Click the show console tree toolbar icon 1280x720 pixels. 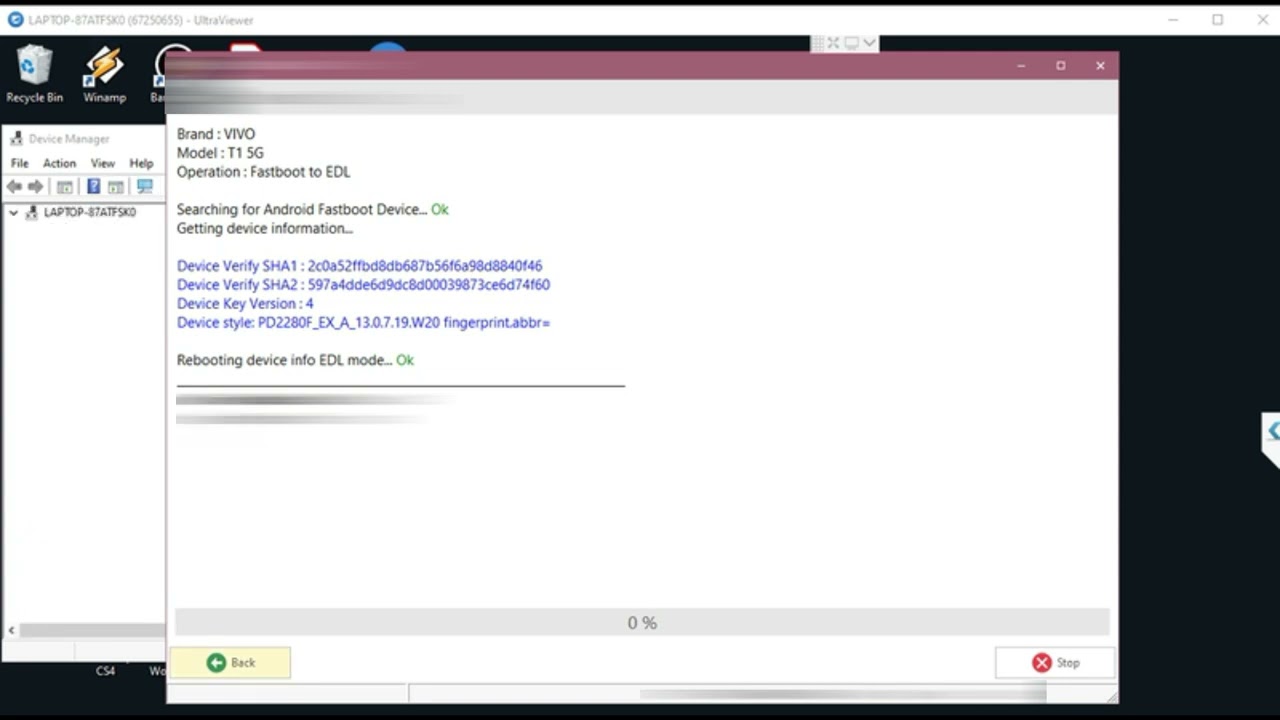65,187
